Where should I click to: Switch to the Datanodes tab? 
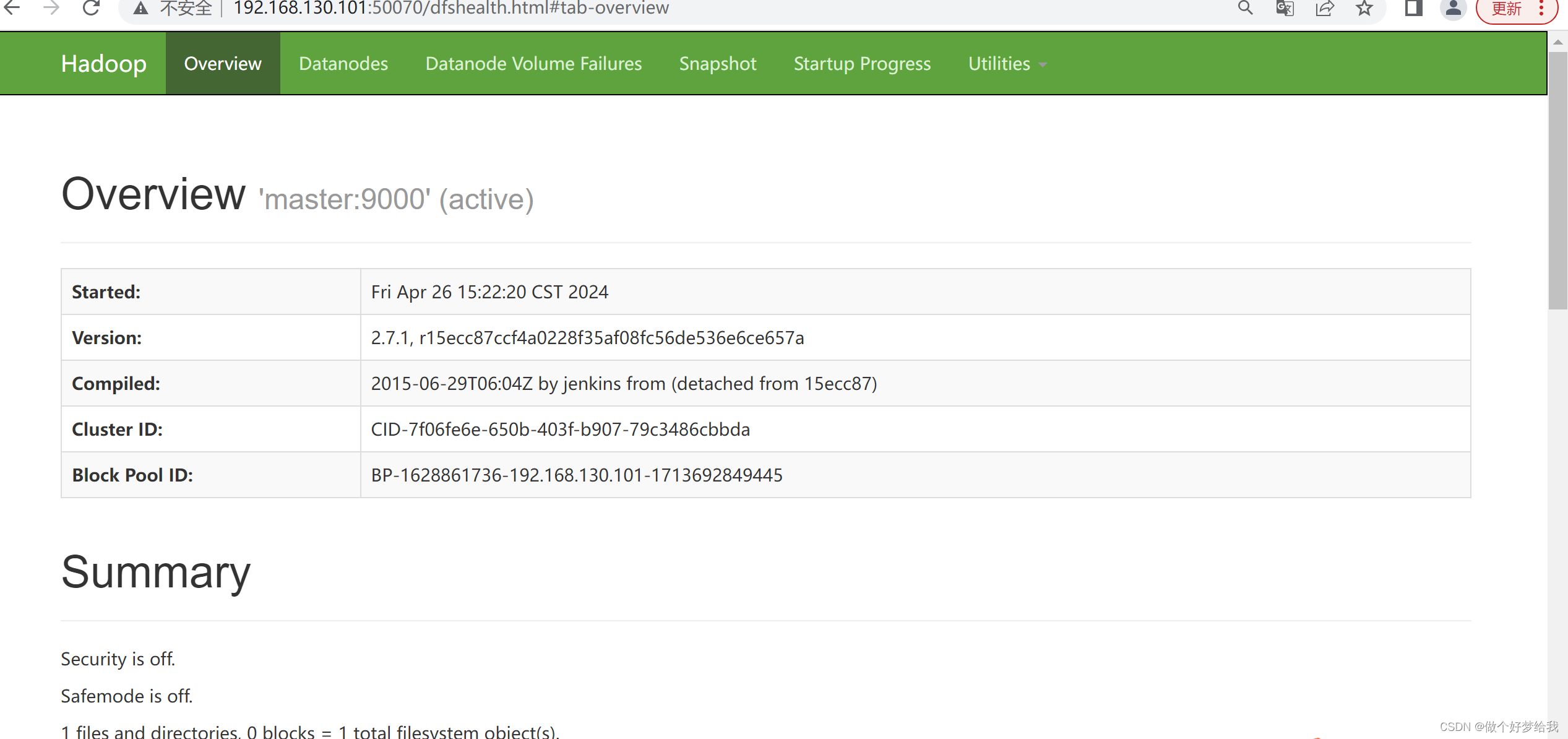343,63
